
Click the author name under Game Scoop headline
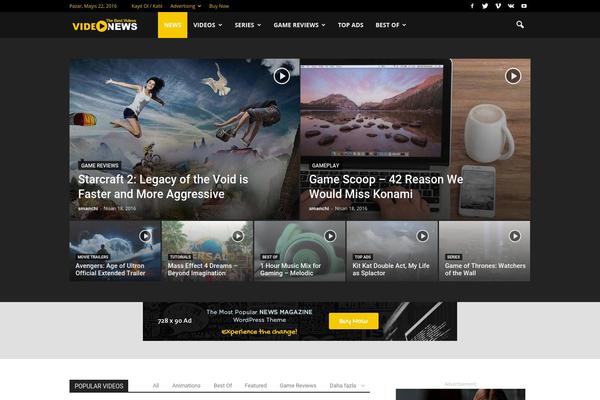pyautogui.click(x=319, y=209)
